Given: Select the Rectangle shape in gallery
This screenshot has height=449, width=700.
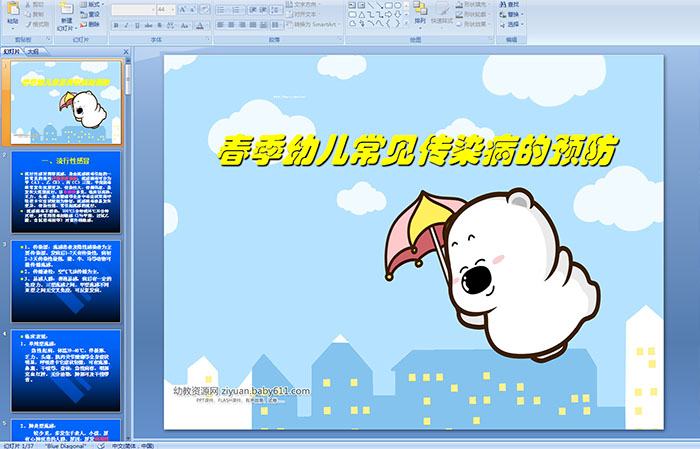Looking at the screenshot, I should [x=389, y=5].
